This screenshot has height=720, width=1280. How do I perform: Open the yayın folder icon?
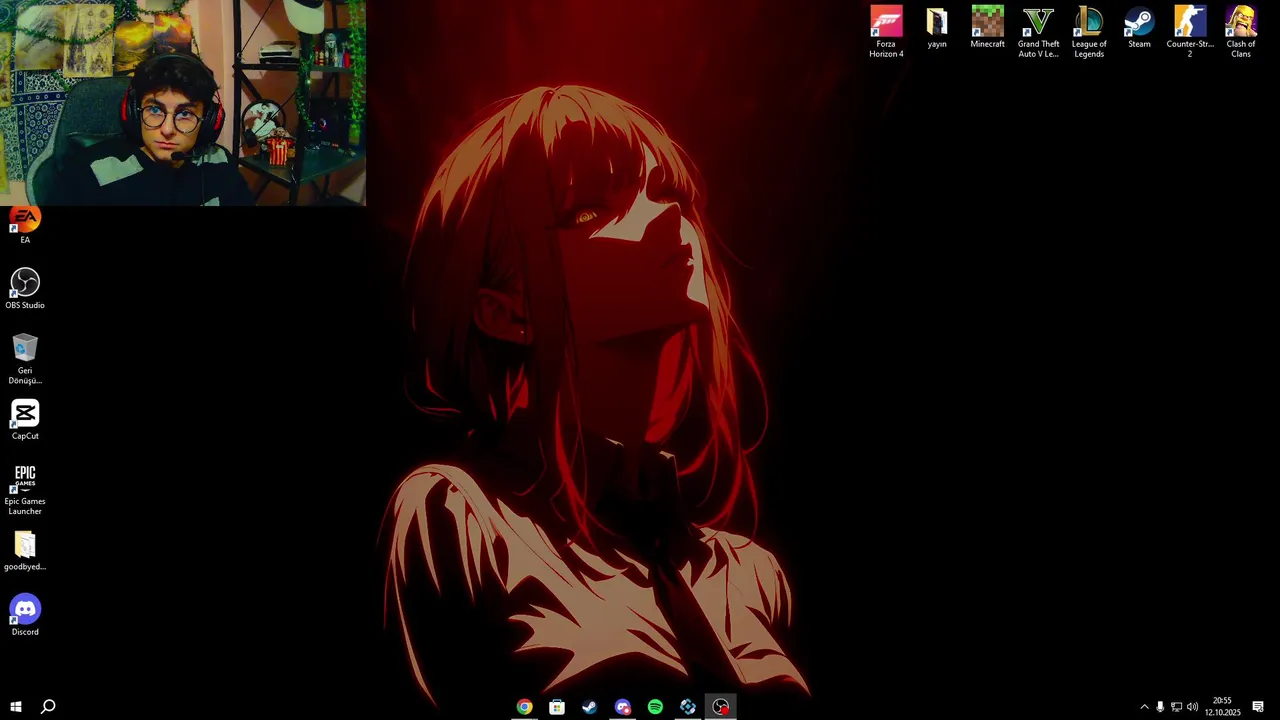click(x=937, y=28)
